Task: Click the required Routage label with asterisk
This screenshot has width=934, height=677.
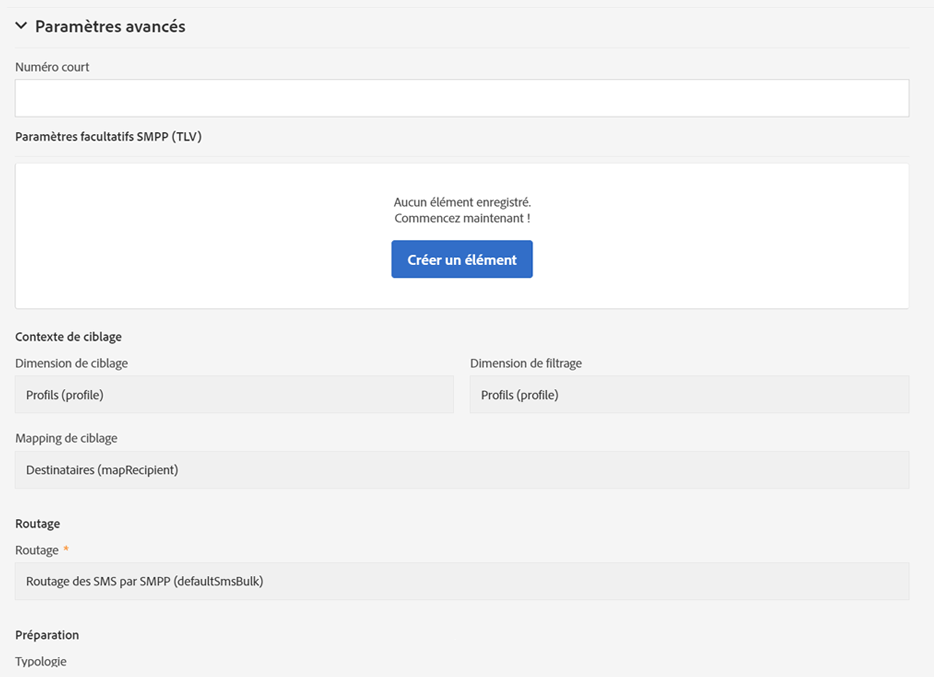Action: click(38, 550)
